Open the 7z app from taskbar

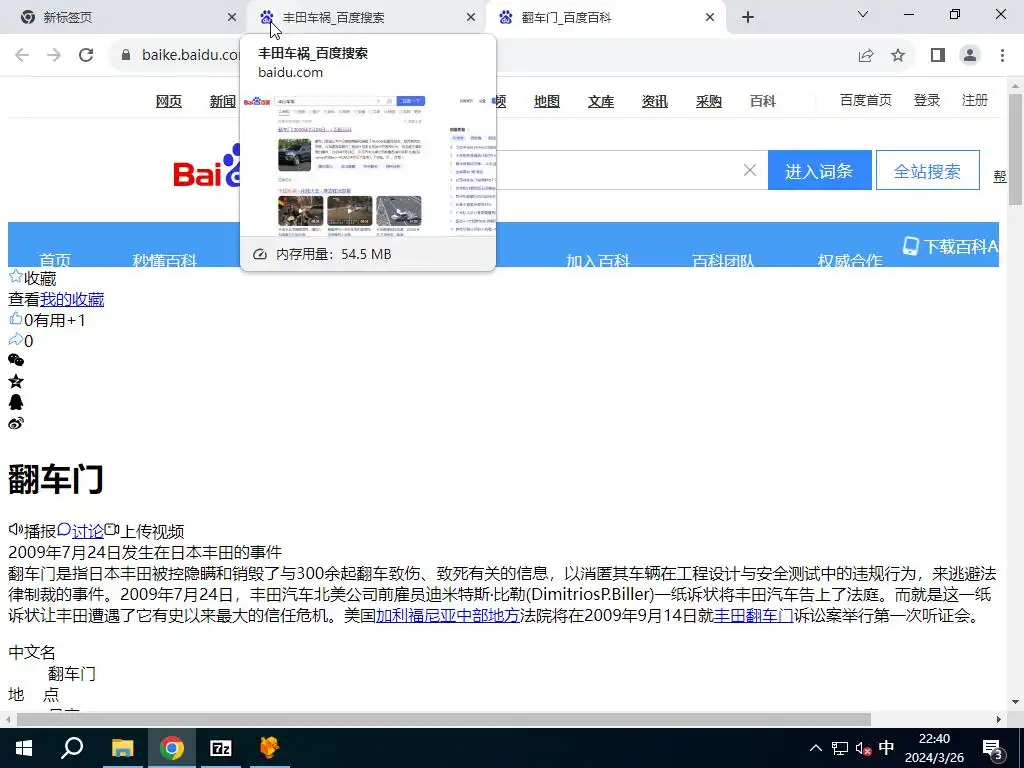tap(221, 748)
